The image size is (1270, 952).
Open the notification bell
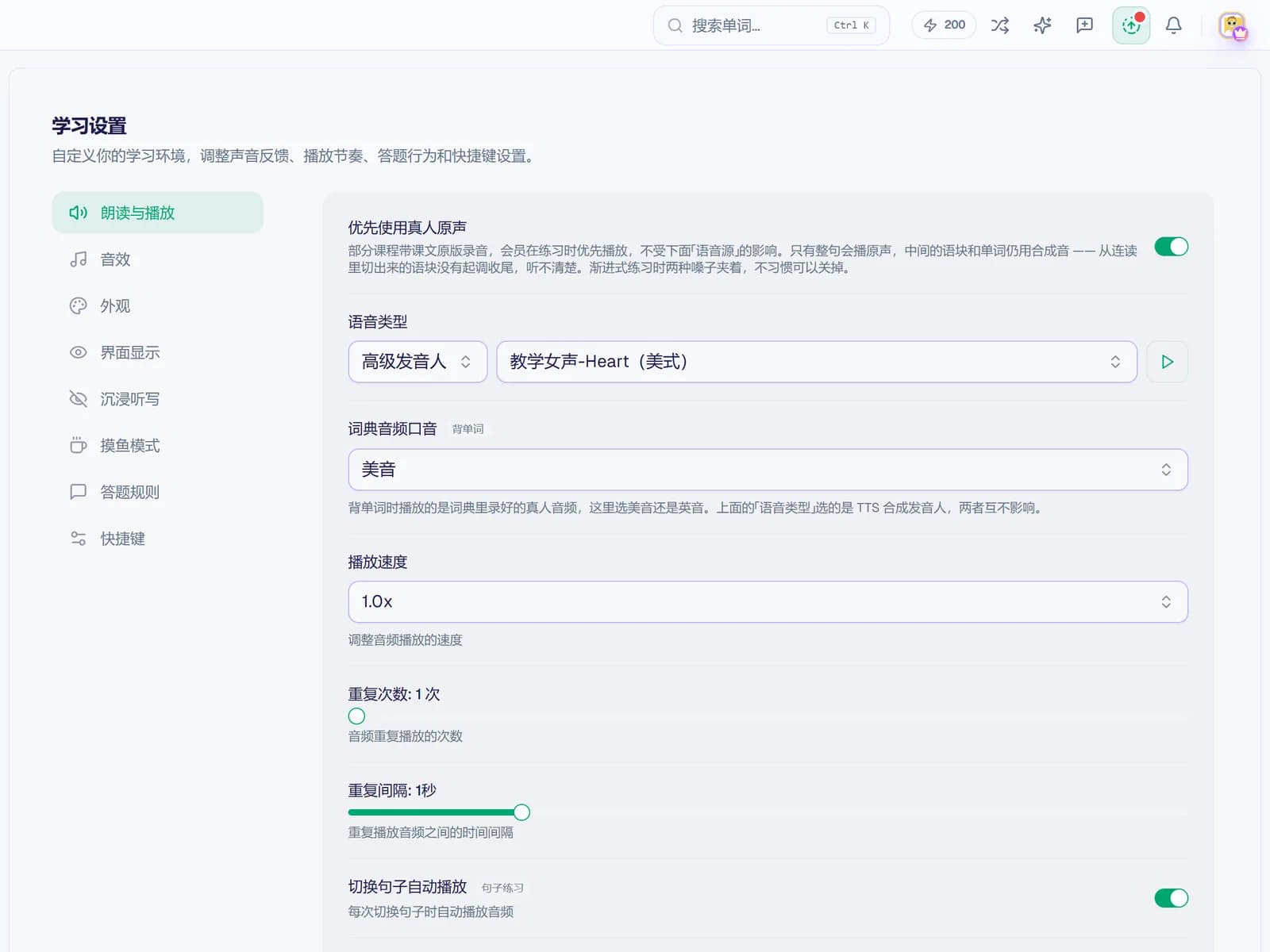click(1173, 25)
